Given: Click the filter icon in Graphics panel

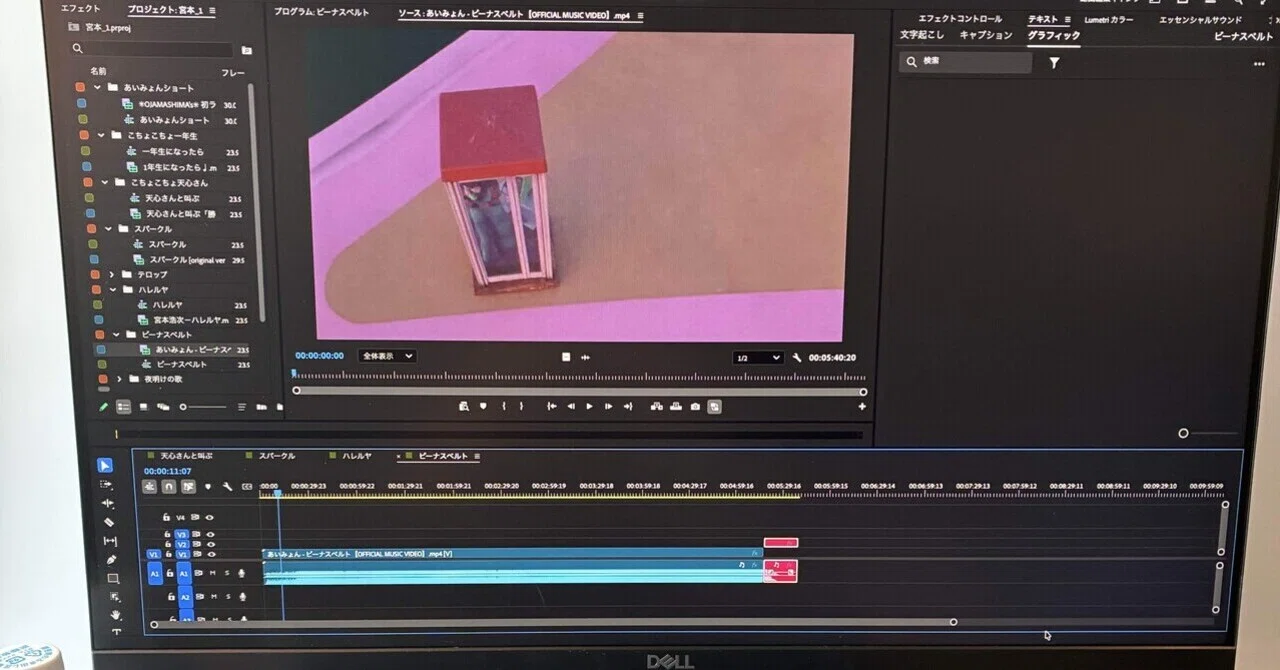Looking at the screenshot, I should click(1054, 62).
